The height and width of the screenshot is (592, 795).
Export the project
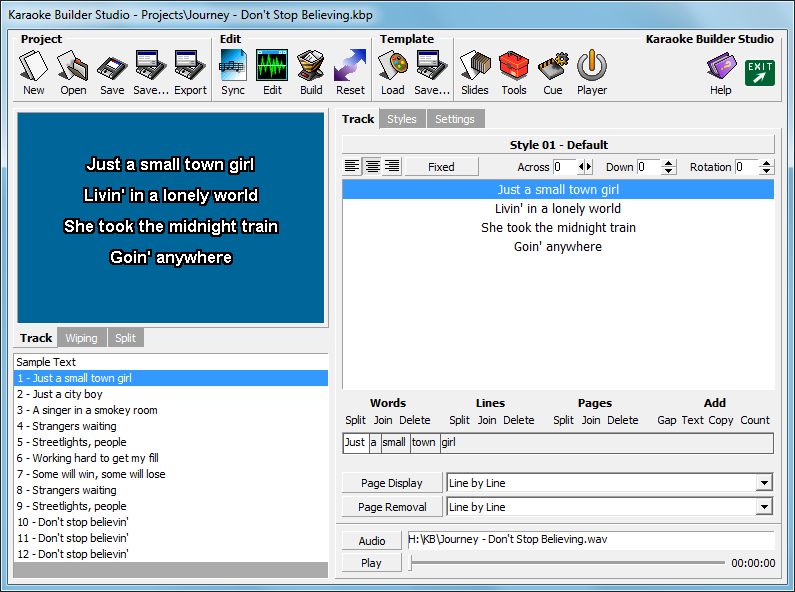coord(190,72)
